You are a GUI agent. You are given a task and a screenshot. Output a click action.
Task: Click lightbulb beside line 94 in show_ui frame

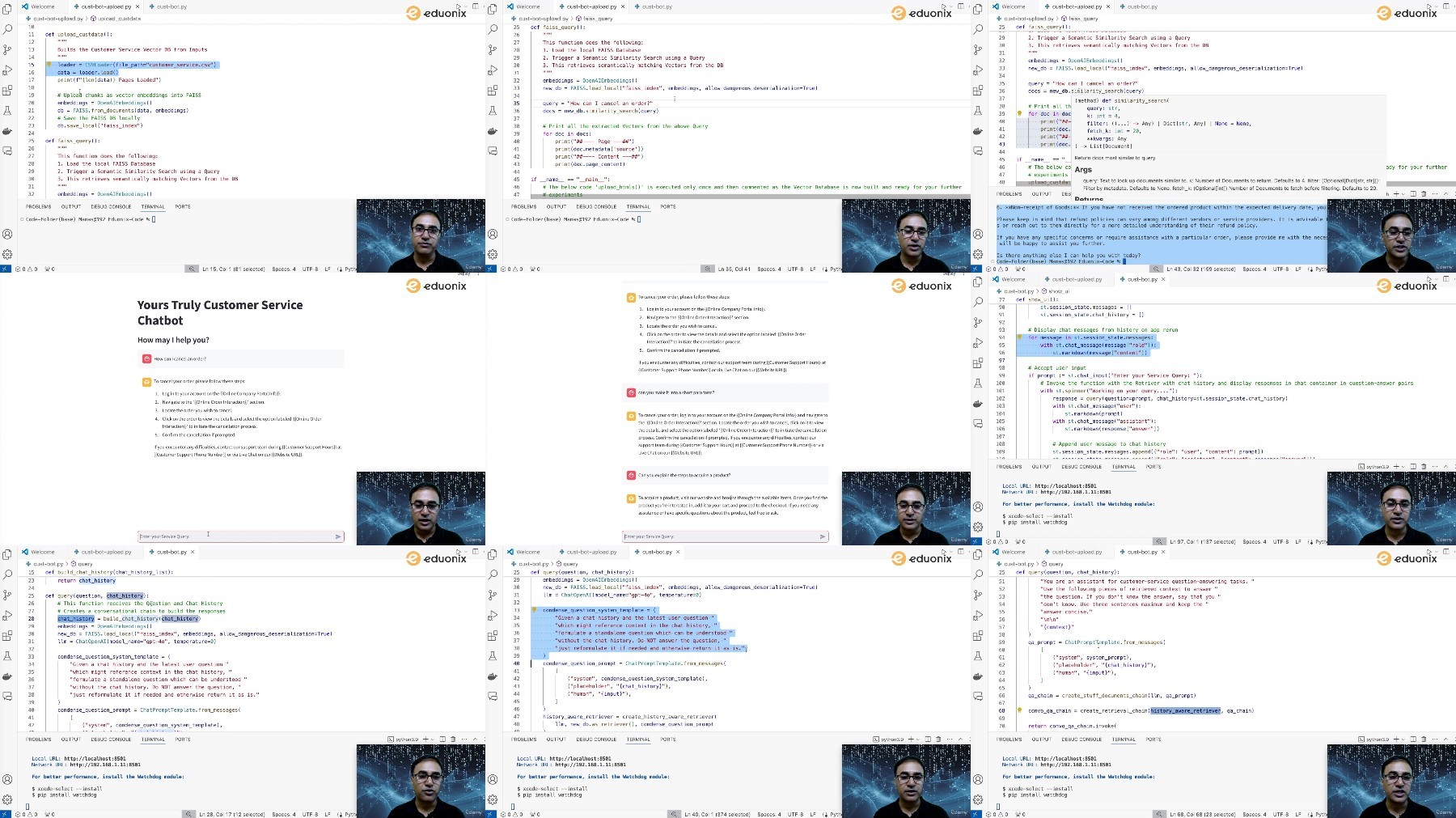click(1019, 337)
